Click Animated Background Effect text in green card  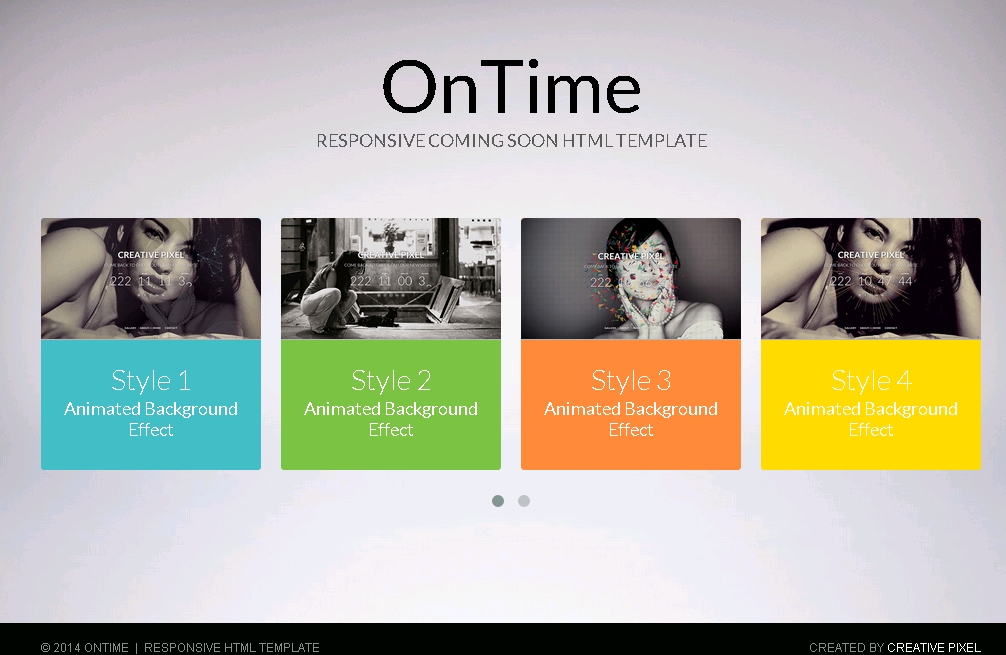(x=391, y=419)
